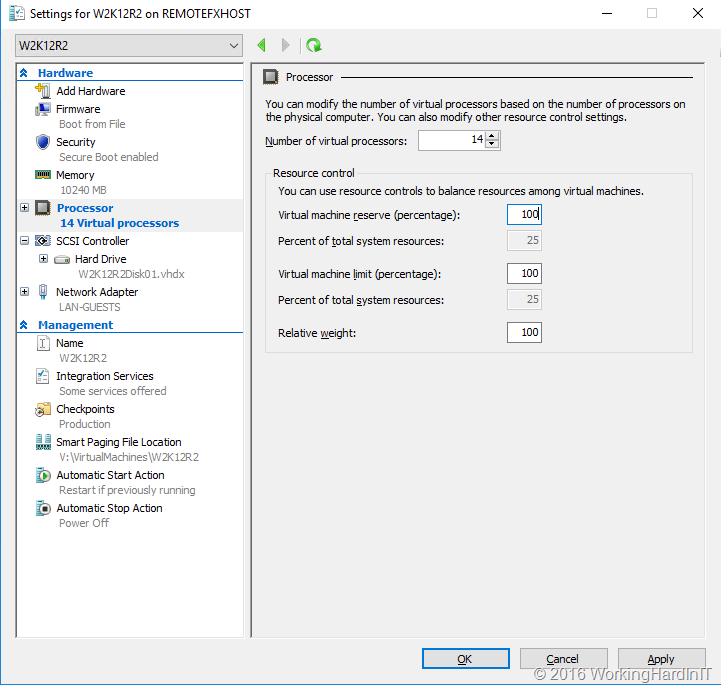
Task: Click 'Restart if previously running' text
Action: point(127,490)
